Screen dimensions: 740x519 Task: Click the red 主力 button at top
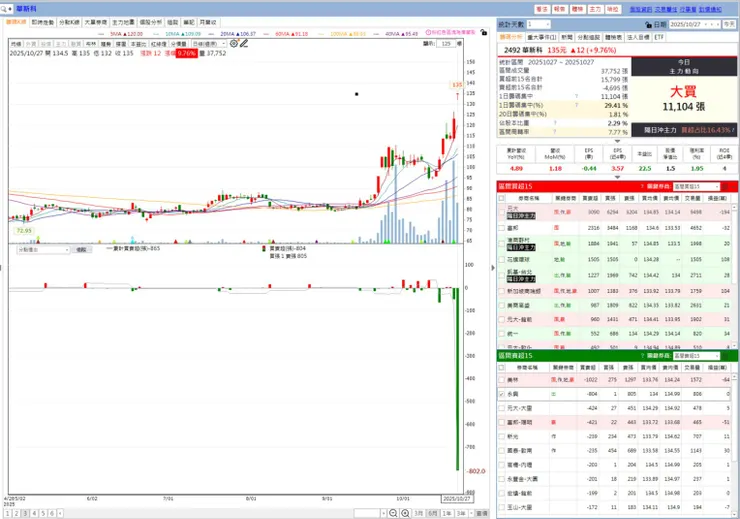[596, 9]
